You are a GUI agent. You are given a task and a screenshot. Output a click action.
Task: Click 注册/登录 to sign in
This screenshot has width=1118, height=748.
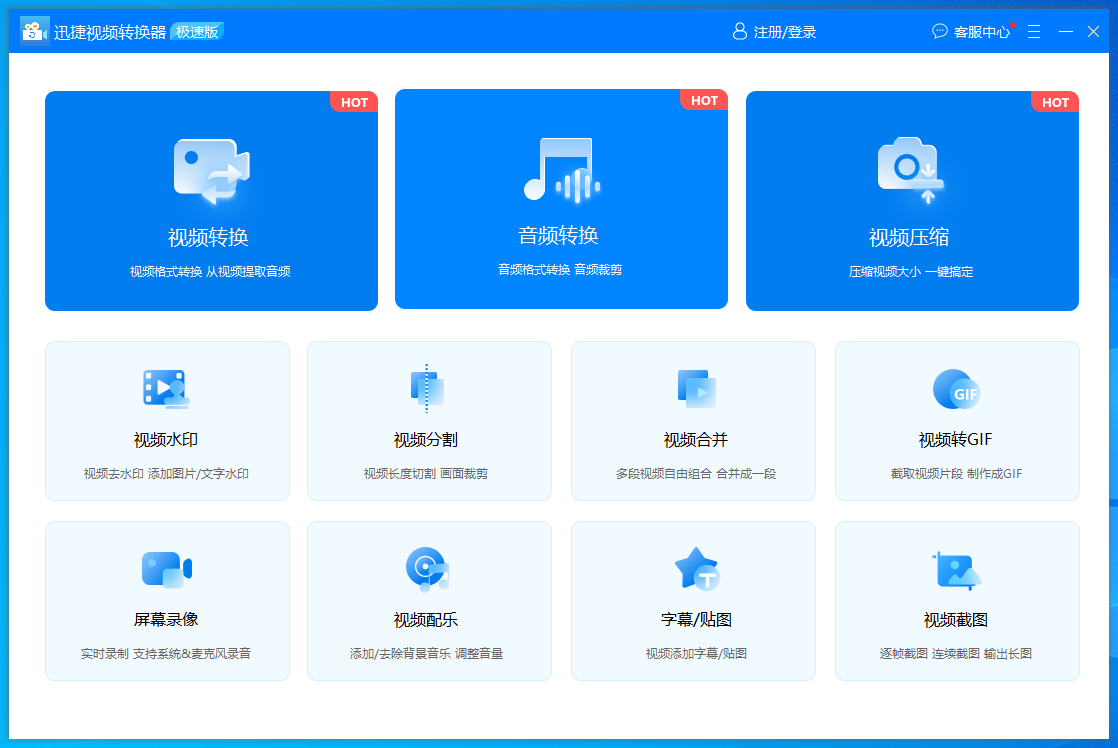[785, 32]
